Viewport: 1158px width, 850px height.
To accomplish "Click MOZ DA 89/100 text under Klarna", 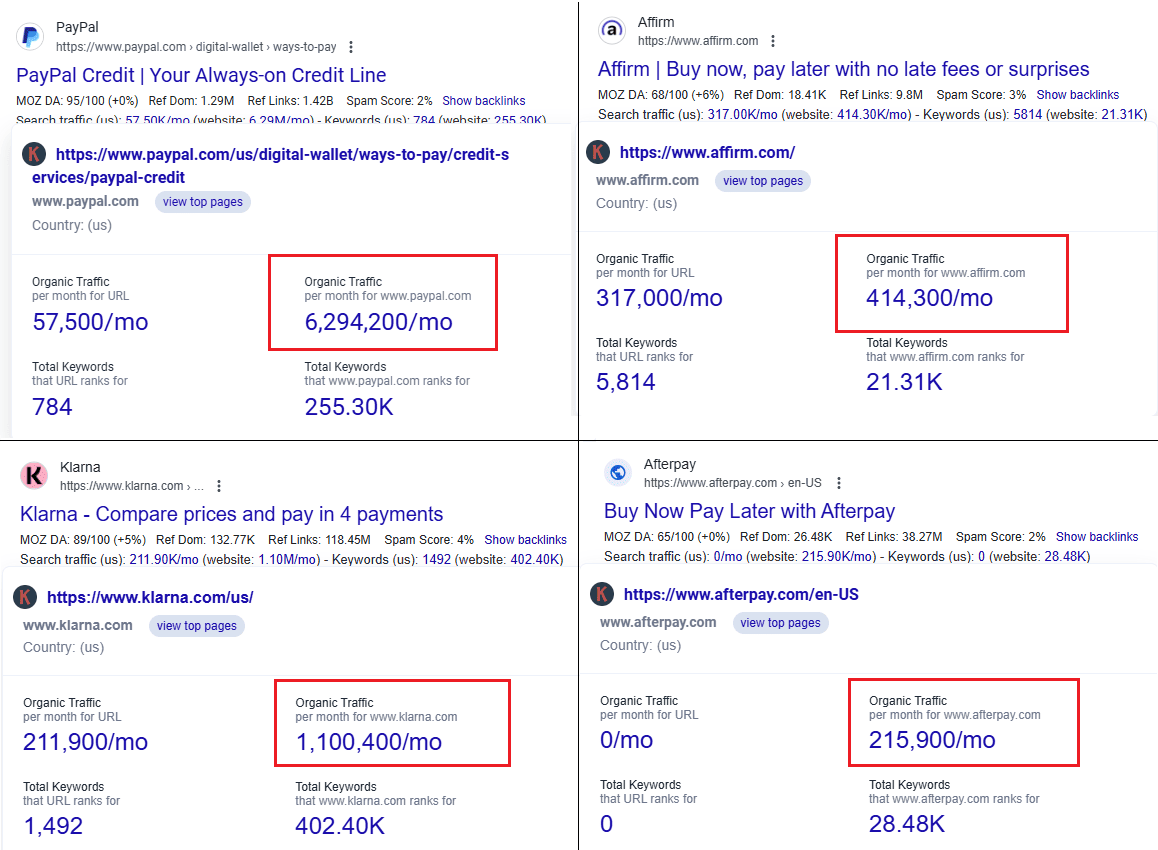I will pos(83,540).
